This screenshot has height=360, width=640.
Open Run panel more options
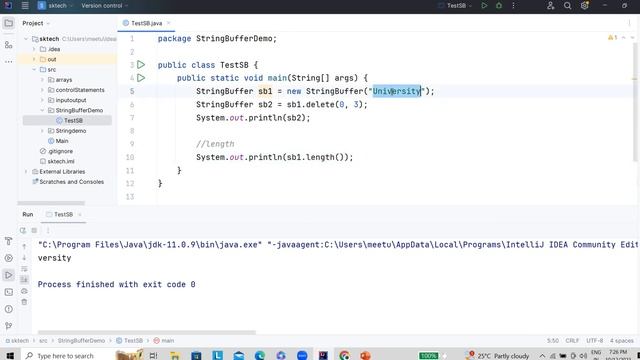tap(48, 231)
